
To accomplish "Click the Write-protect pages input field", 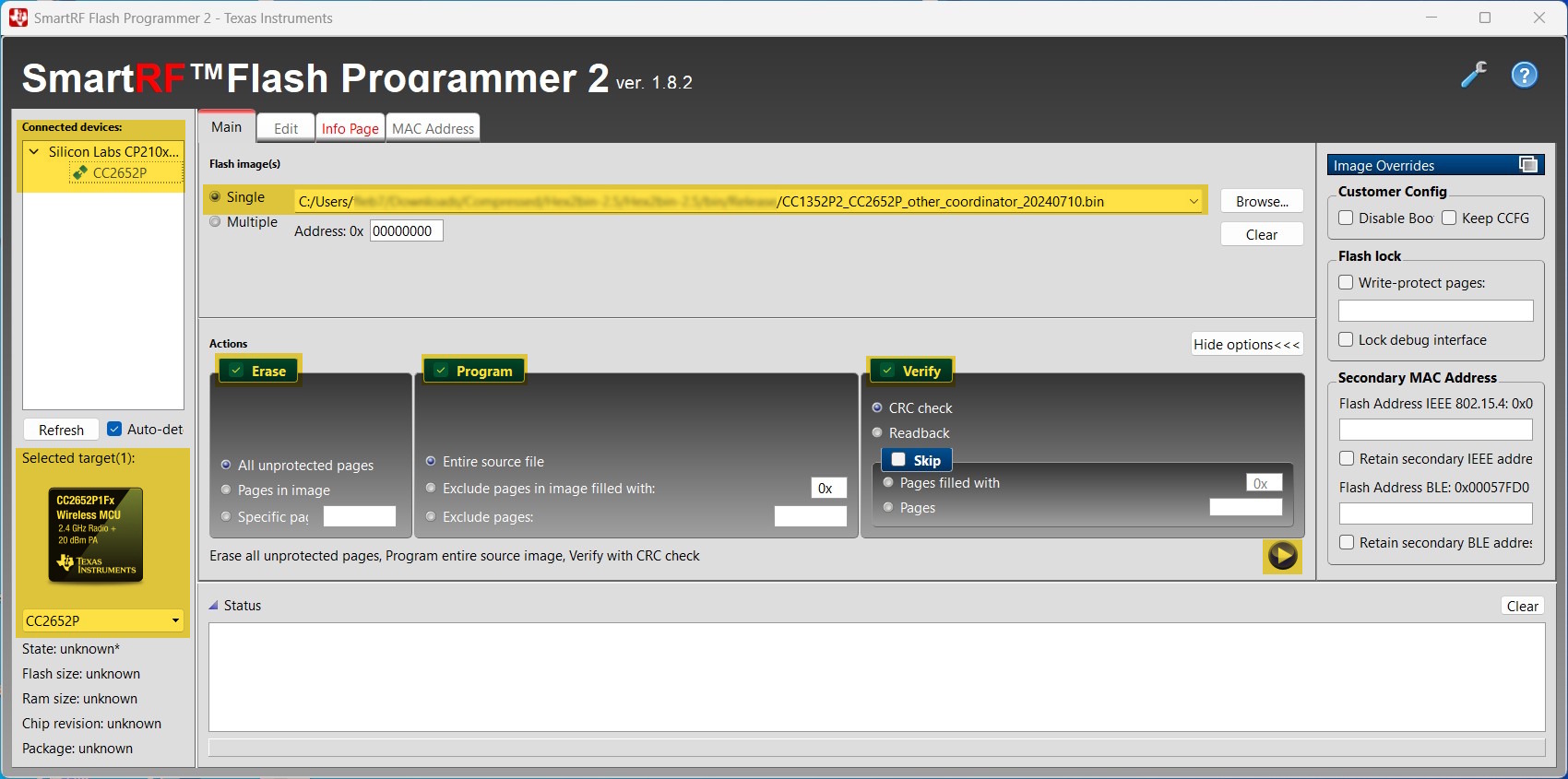I will [1436, 311].
